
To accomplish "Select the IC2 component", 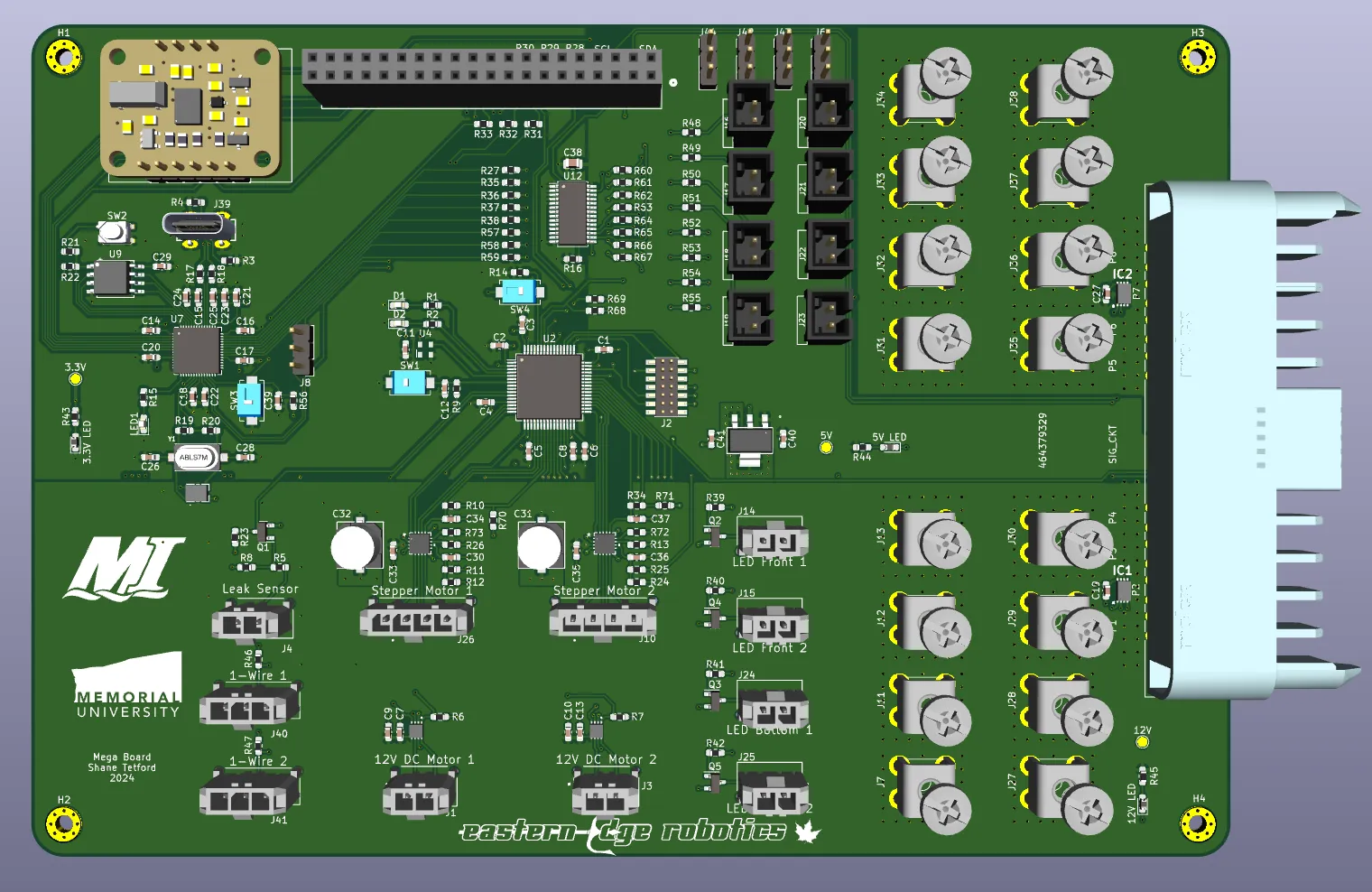I will coord(1124,293).
